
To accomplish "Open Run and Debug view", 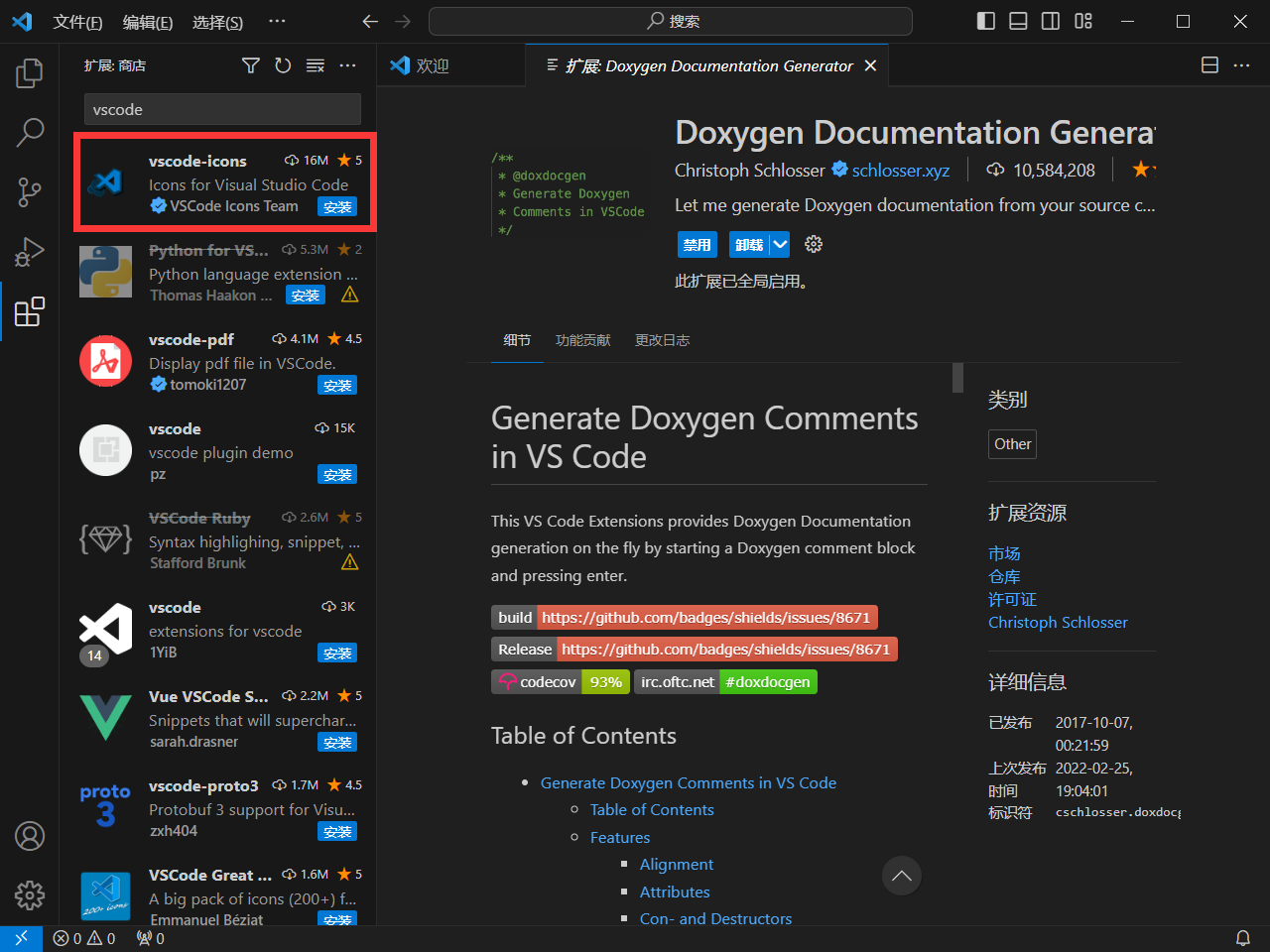I will pos(30,252).
